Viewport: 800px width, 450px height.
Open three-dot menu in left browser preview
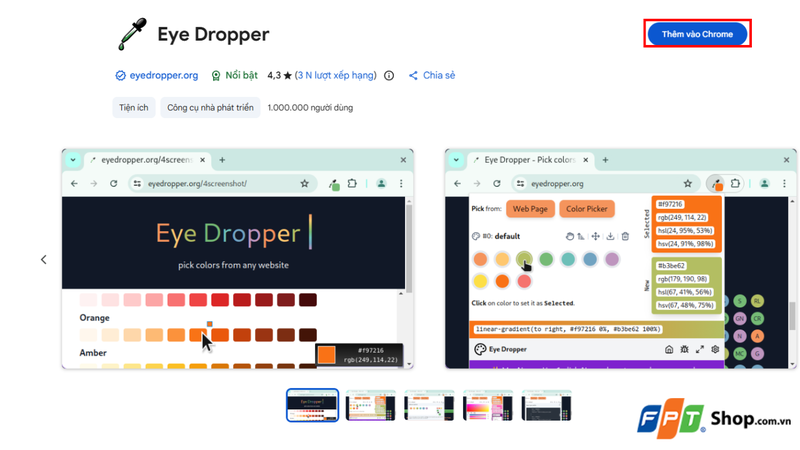(x=401, y=184)
